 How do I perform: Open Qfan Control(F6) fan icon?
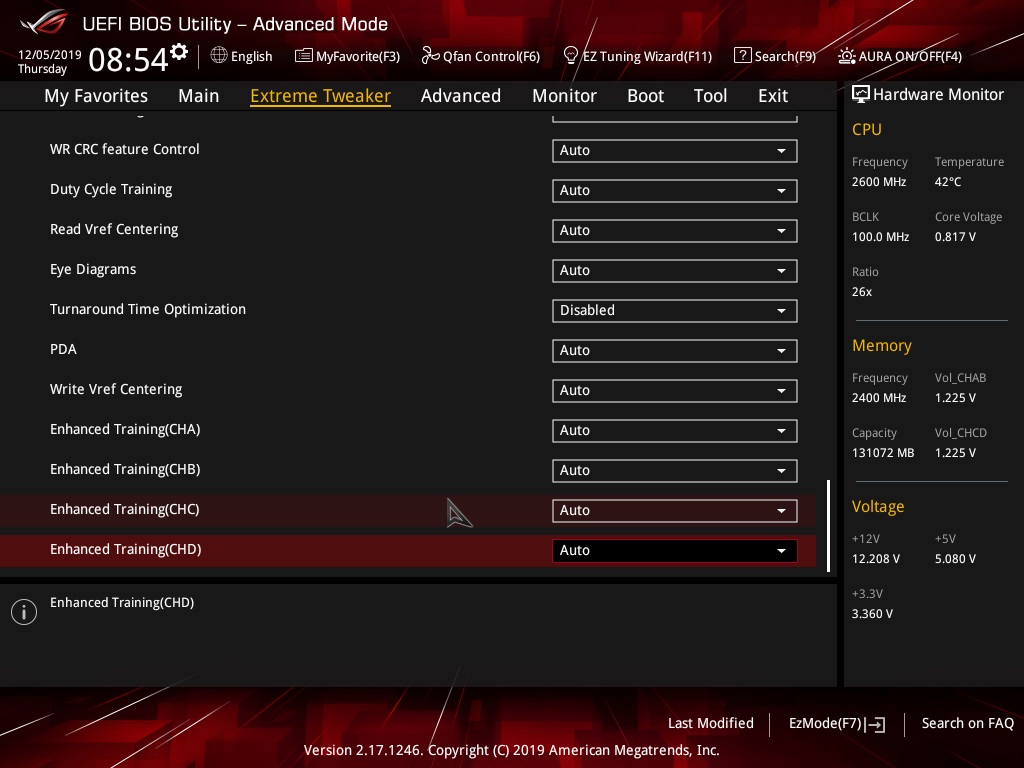(x=430, y=56)
